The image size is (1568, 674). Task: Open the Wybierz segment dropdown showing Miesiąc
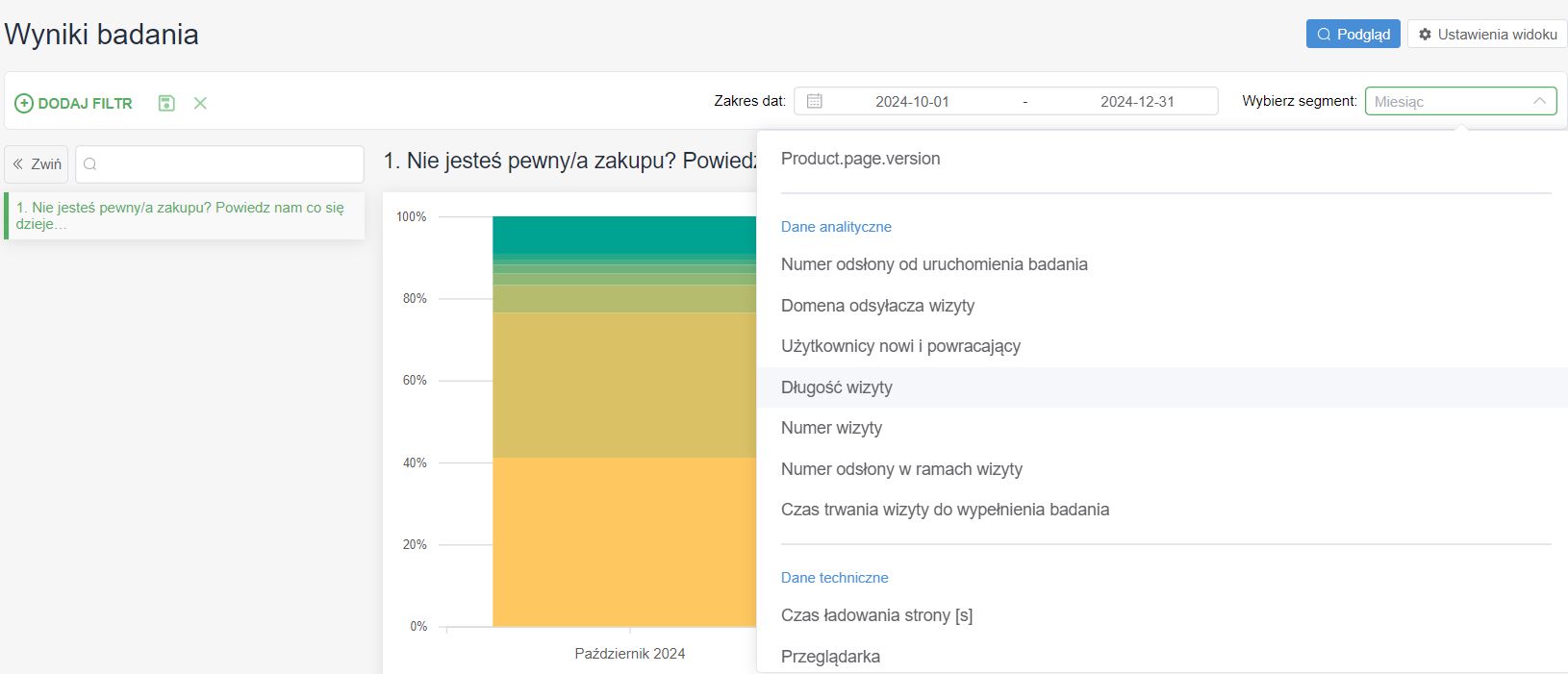[1460, 101]
